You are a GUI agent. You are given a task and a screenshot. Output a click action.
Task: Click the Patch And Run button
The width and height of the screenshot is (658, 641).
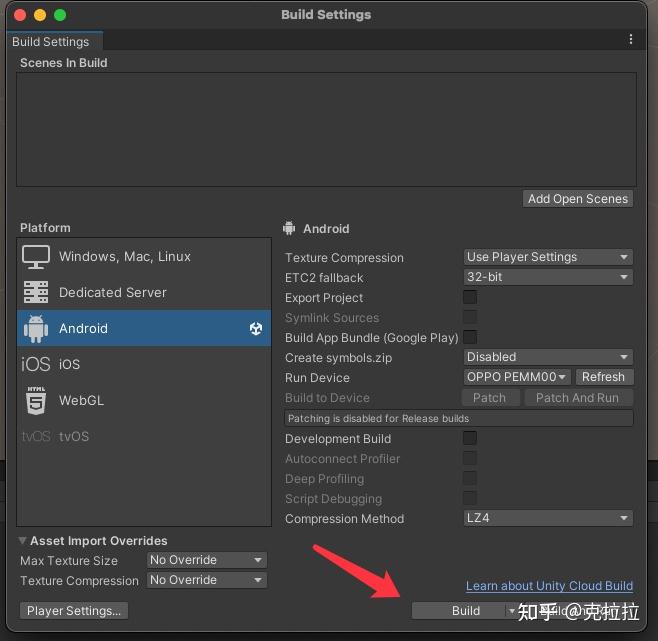(577, 398)
